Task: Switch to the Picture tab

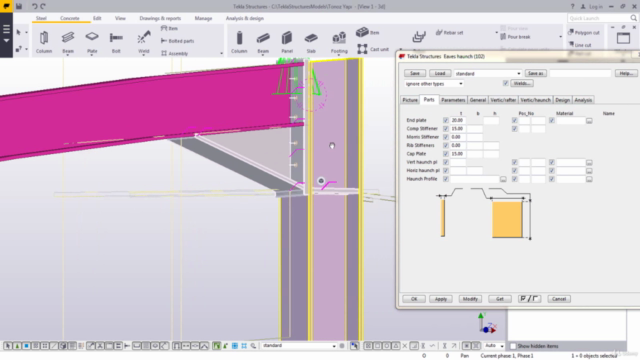Action: coord(410,100)
